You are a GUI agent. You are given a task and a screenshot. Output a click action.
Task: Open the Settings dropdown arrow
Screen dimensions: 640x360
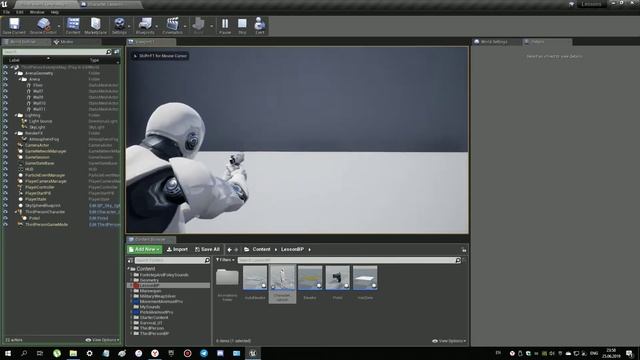point(129,26)
